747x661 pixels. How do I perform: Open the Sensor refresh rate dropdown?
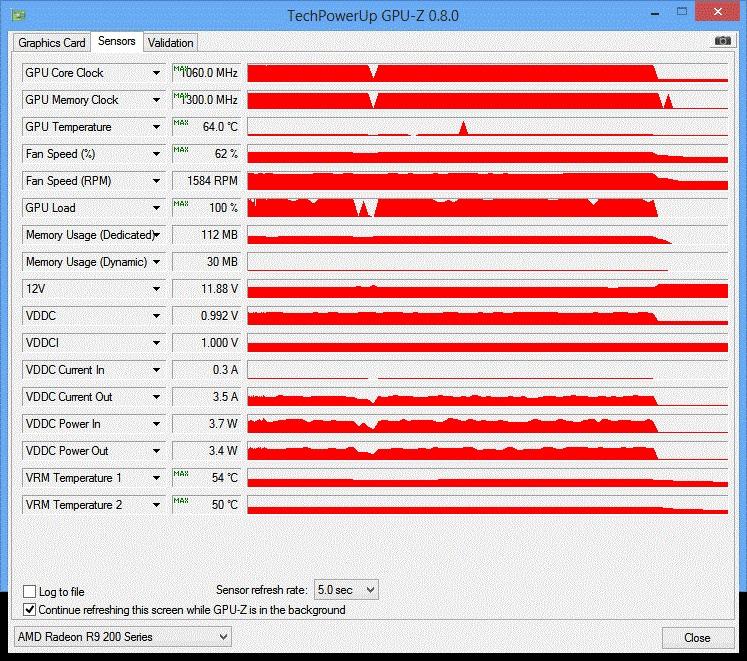pyautogui.click(x=346, y=590)
